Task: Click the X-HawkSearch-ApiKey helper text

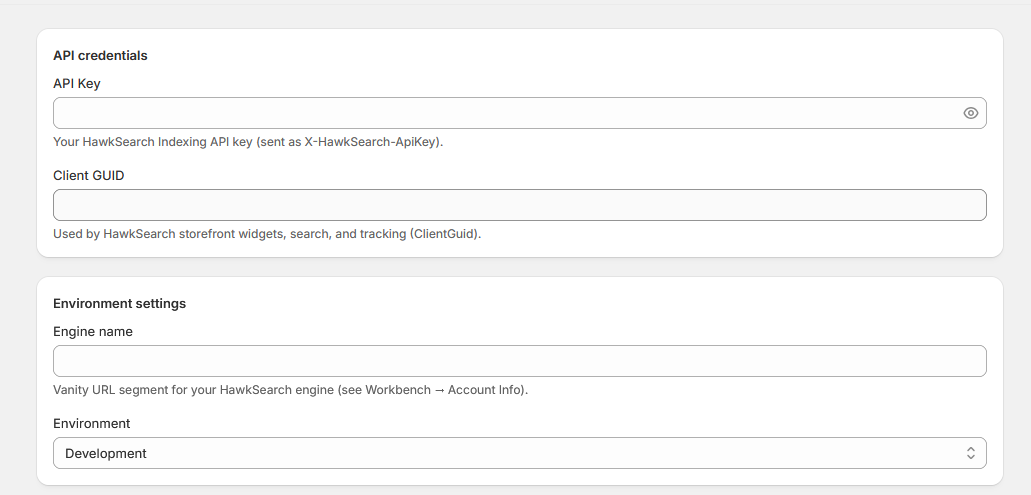Action: point(249,142)
